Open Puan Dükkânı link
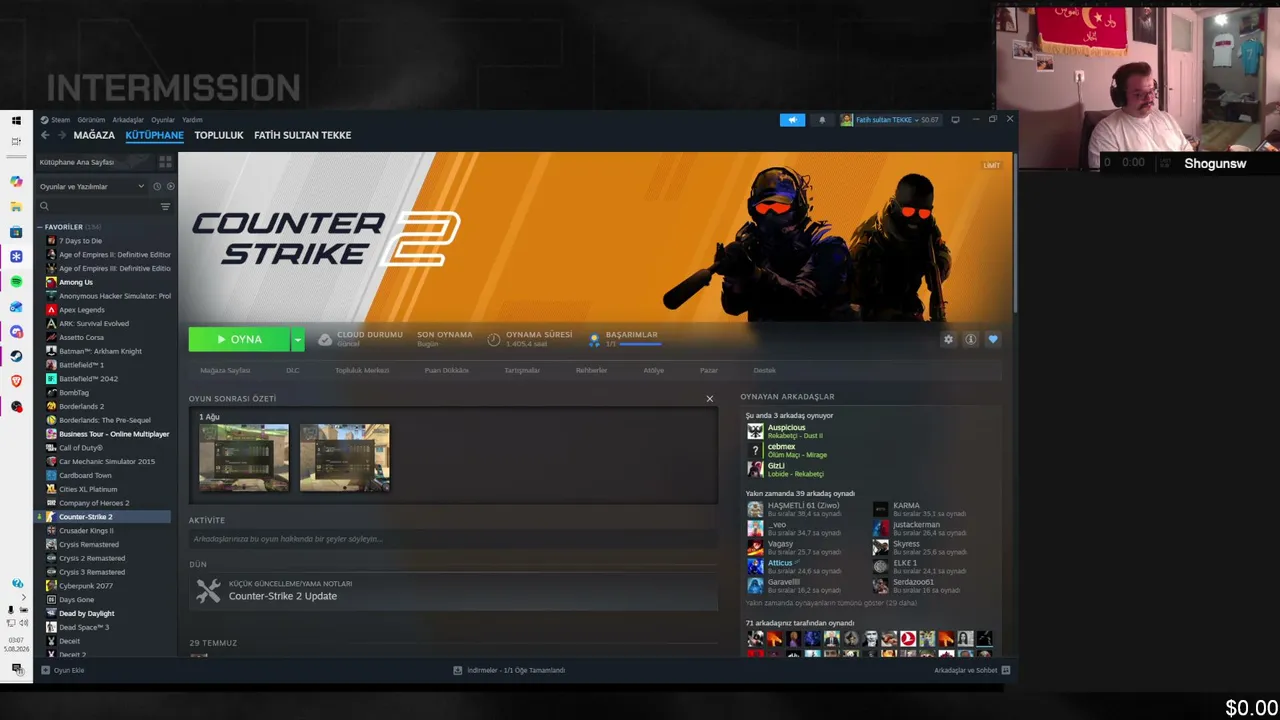 coord(446,370)
